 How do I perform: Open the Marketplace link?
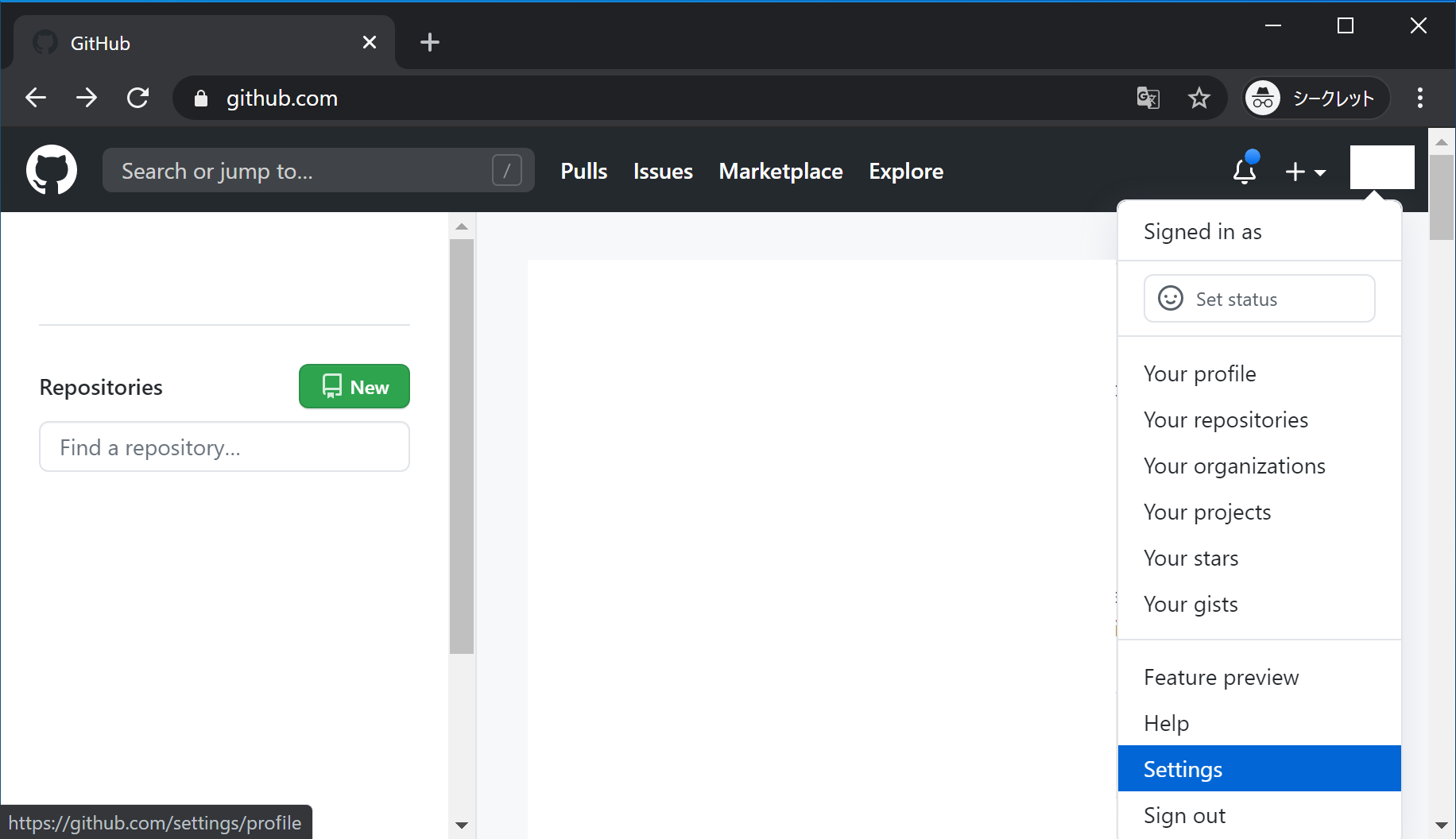point(780,172)
